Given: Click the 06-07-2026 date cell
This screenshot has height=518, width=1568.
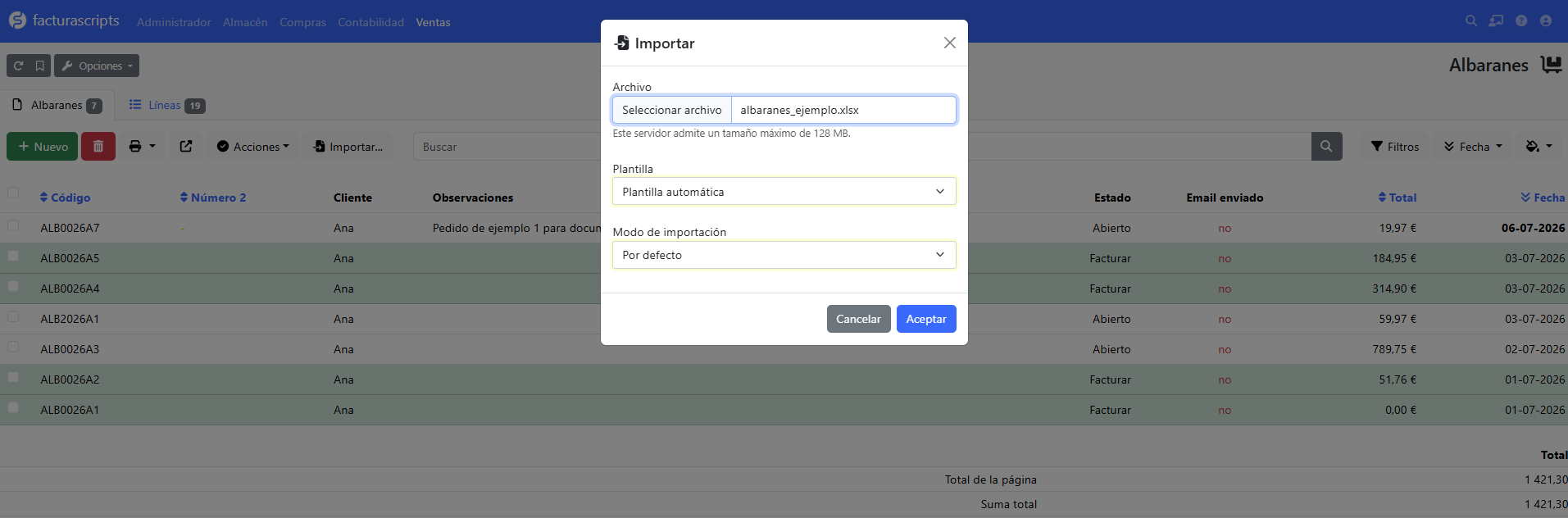Looking at the screenshot, I should pos(1533,228).
